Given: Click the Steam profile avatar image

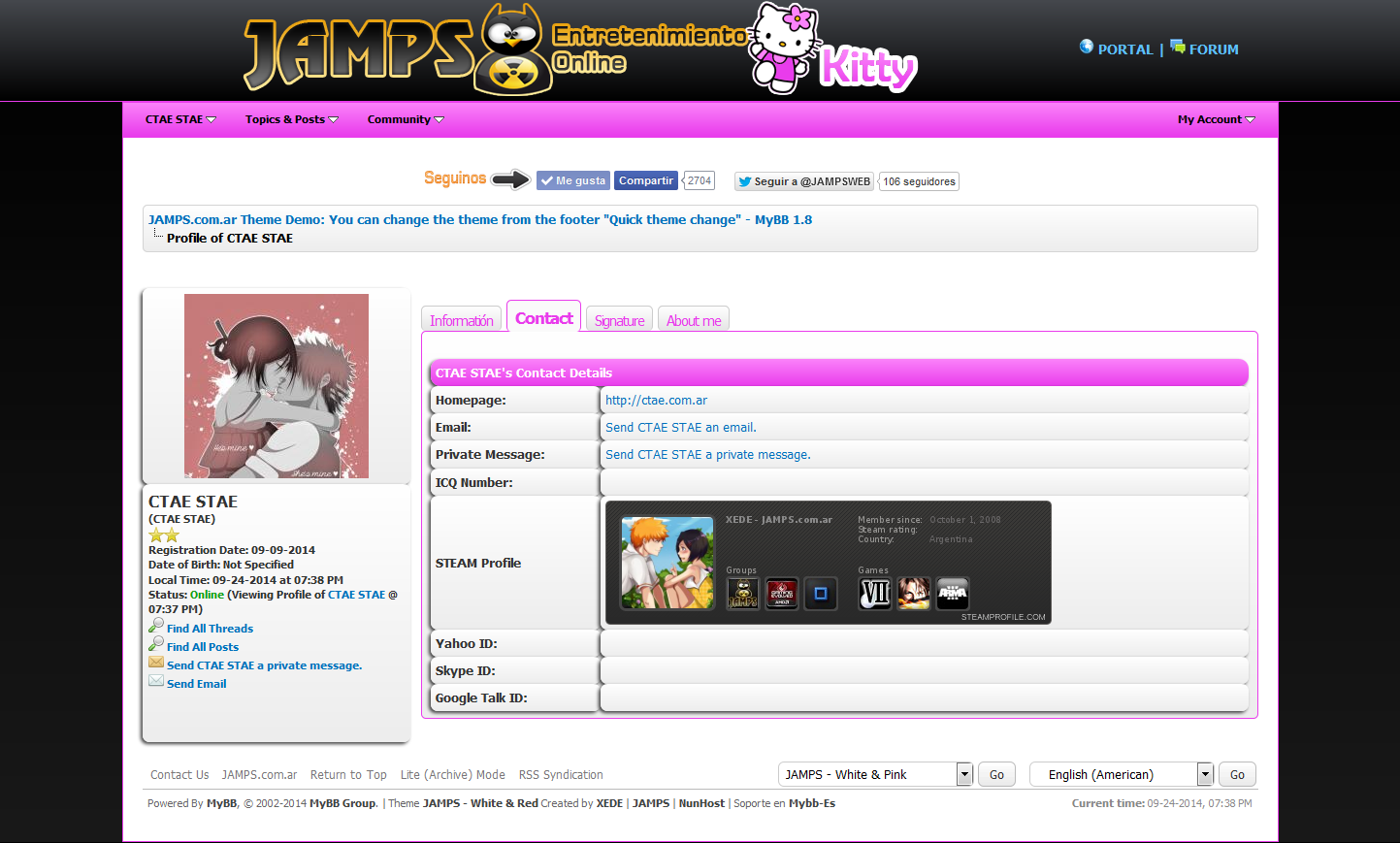Looking at the screenshot, I should click(667, 563).
